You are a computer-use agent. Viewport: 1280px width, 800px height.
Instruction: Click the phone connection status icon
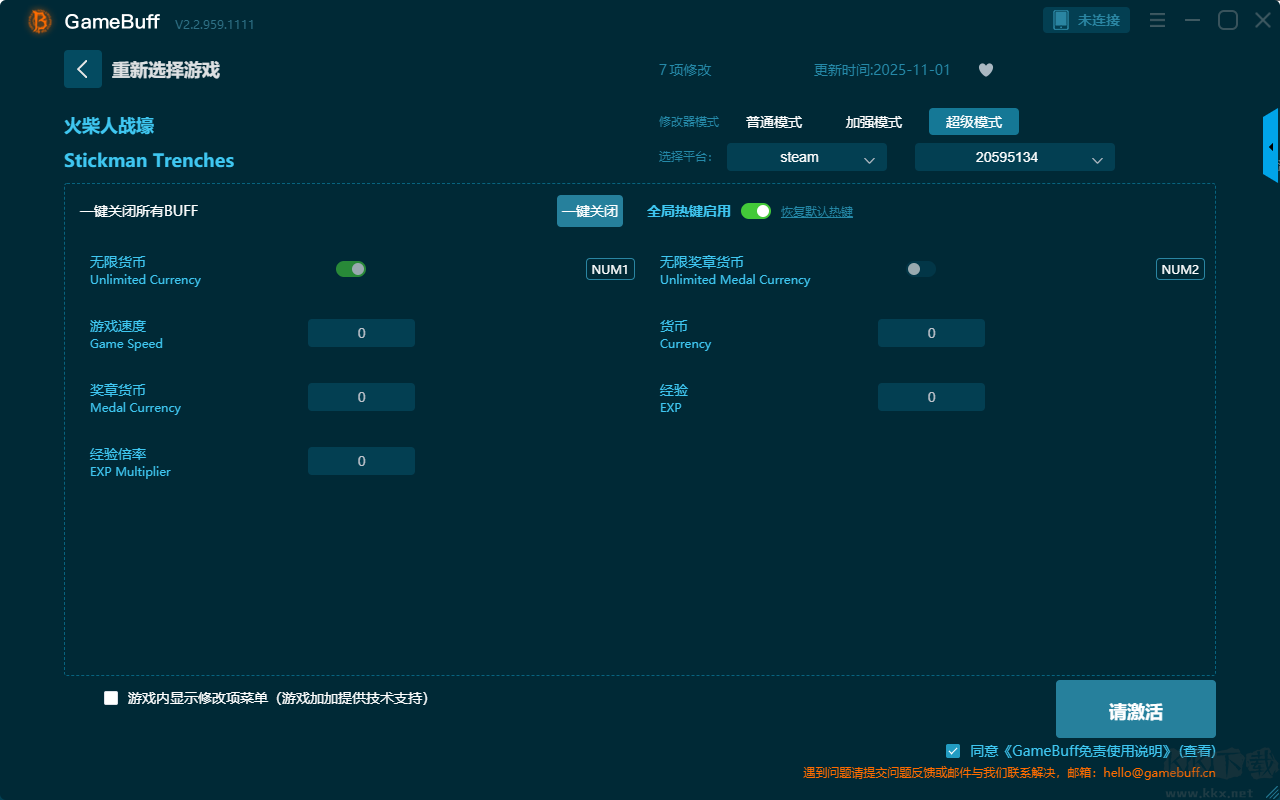[x=1061, y=21]
